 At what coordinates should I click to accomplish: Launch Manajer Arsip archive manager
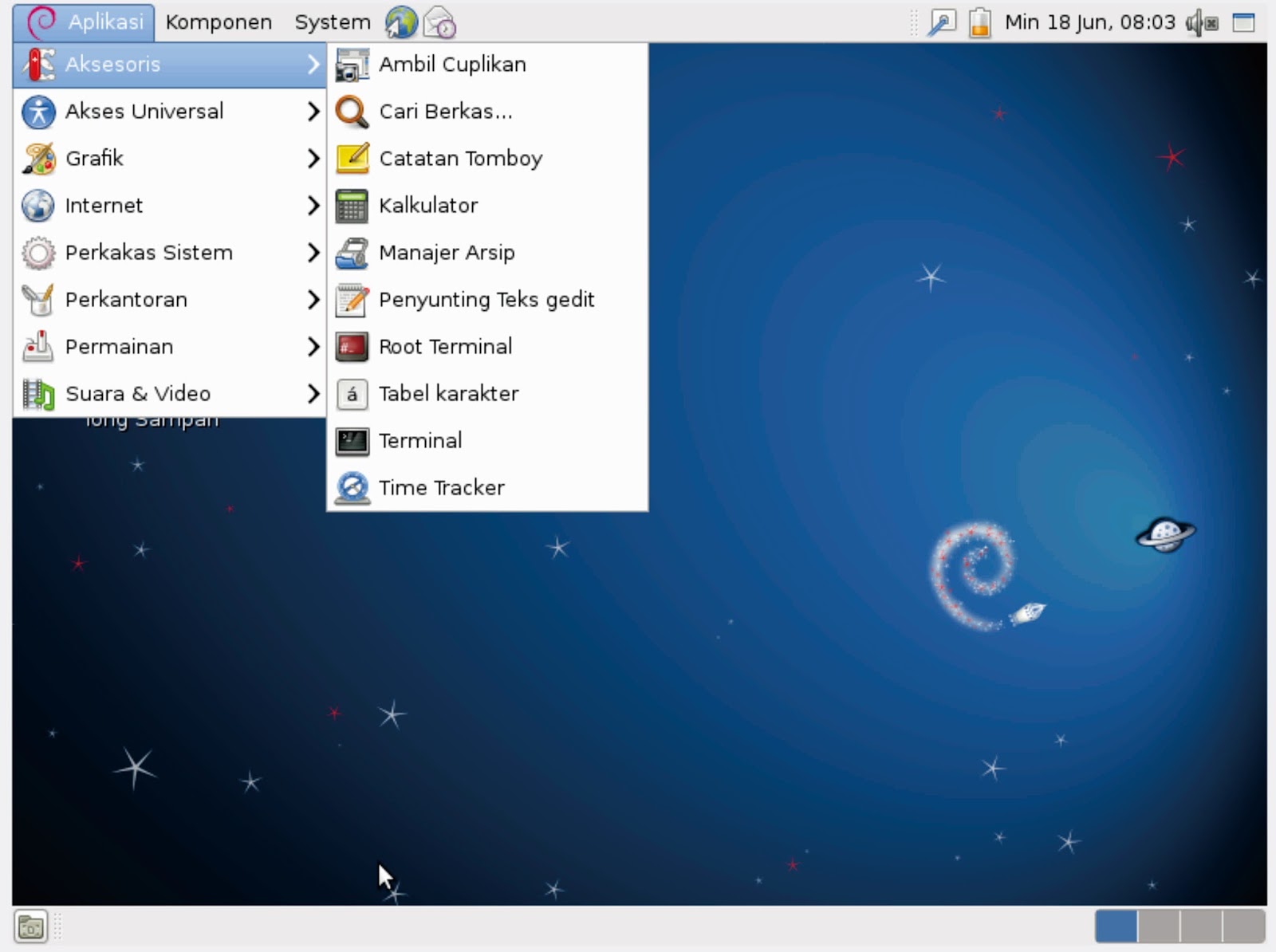tap(447, 252)
